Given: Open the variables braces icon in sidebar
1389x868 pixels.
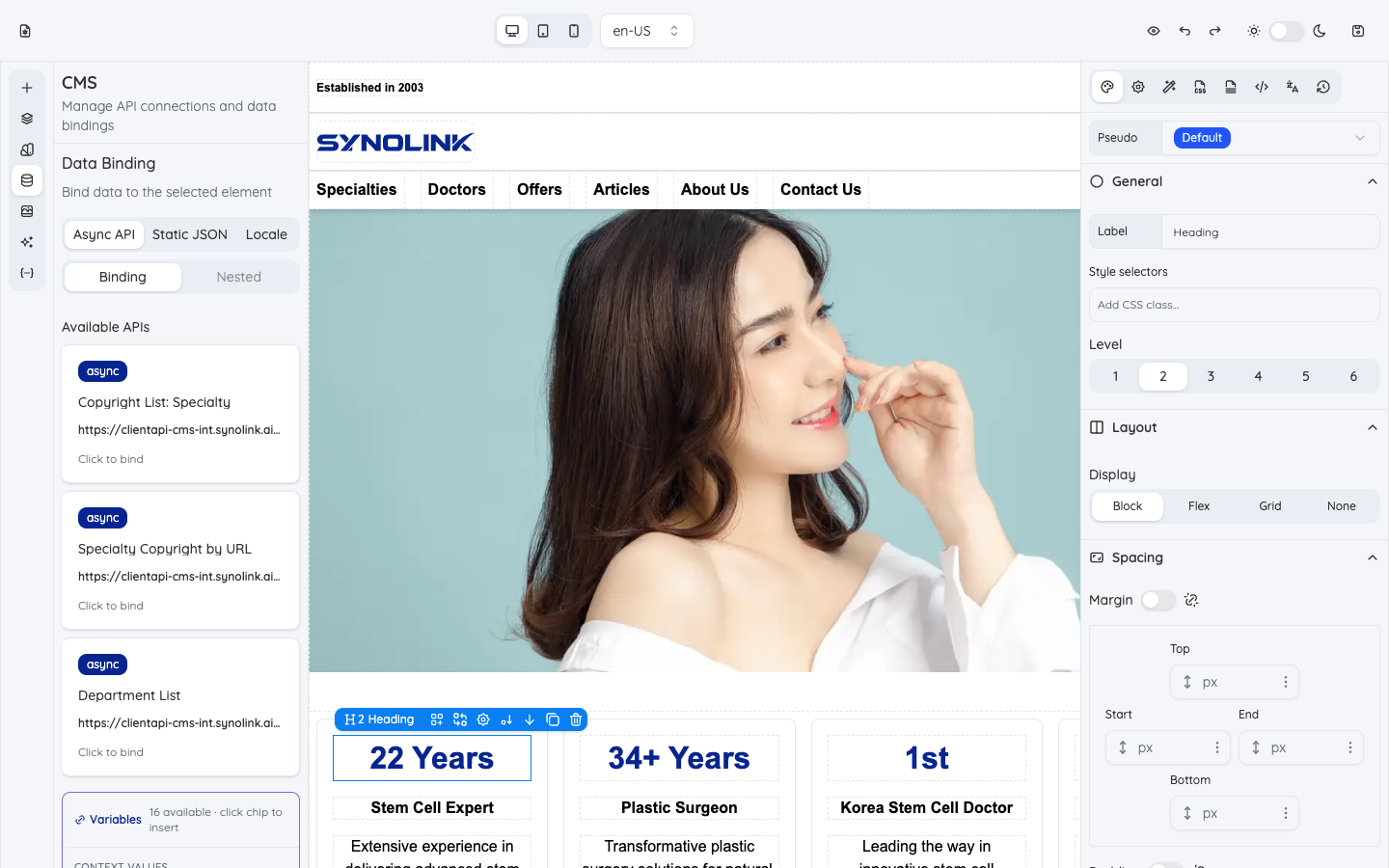Looking at the screenshot, I should click(27, 273).
